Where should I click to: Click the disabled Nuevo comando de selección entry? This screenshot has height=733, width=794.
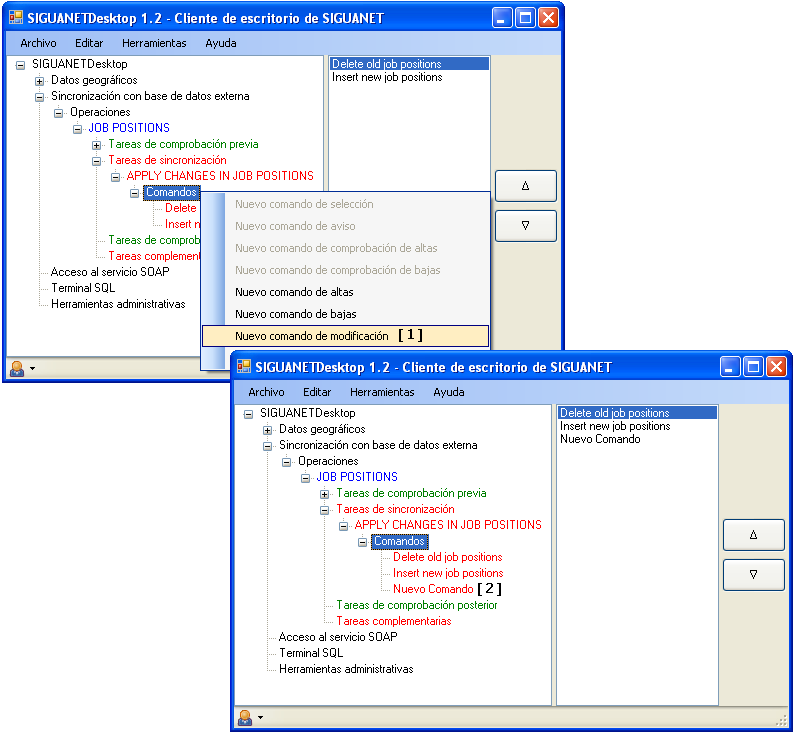tap(345, 204)
